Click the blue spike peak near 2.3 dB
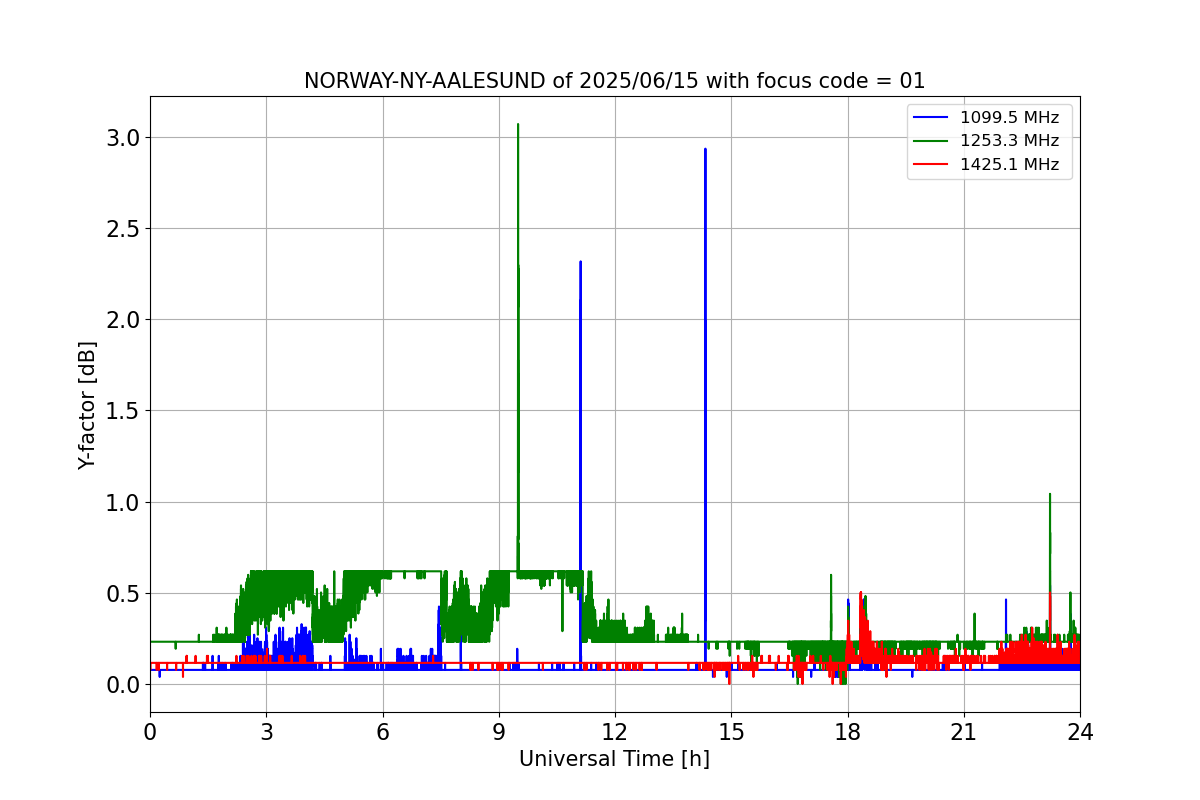The width and height of the screenshot is (1200, 800). tap(580, 263)
